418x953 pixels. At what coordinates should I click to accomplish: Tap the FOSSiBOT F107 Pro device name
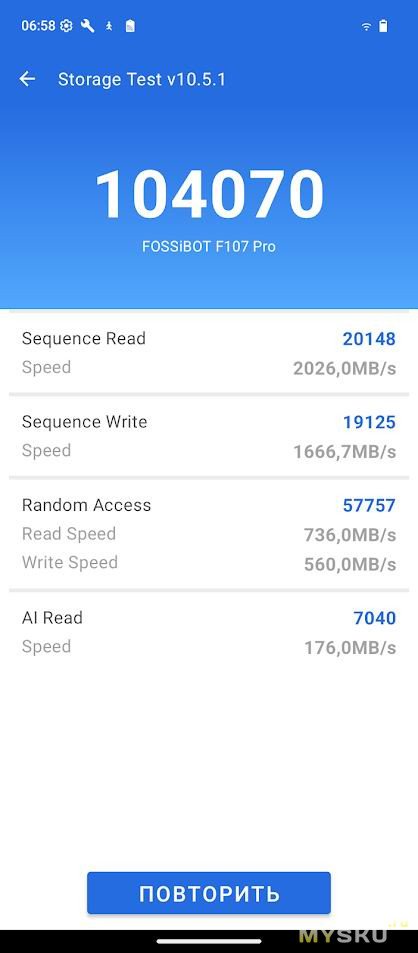point(209,247)
